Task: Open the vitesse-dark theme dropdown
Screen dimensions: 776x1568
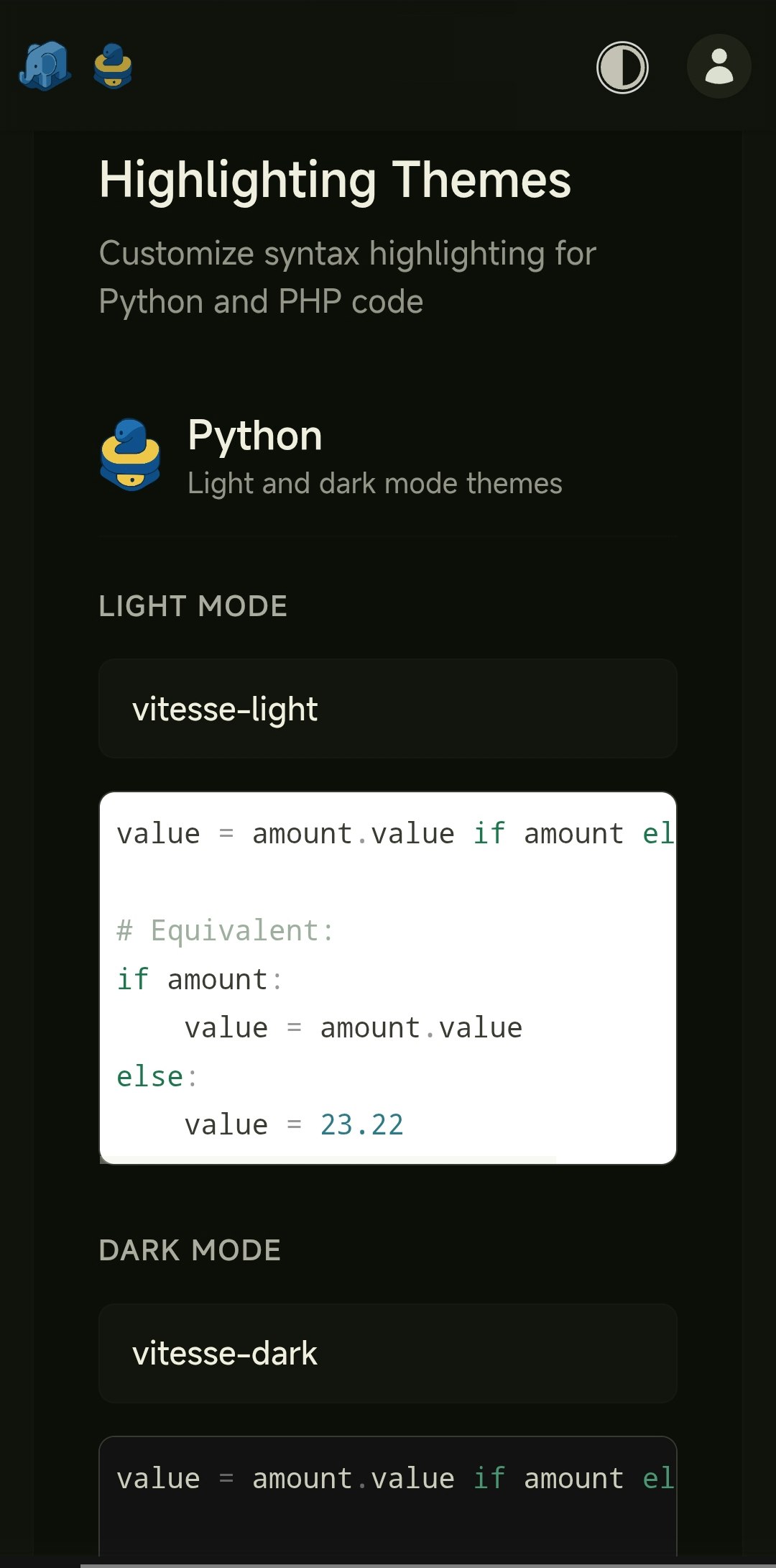Action: (388, 1352)
